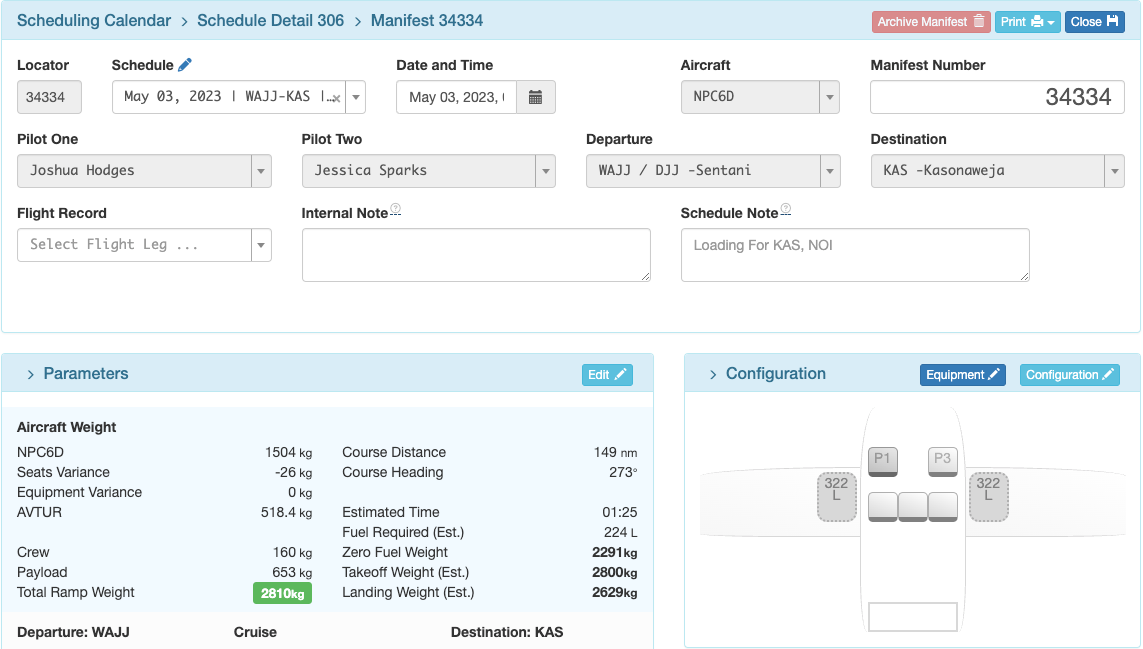This screenshot has width=1143, height=649.
Task: Click the trash icon on Archive Manifest
Action: 978,21
